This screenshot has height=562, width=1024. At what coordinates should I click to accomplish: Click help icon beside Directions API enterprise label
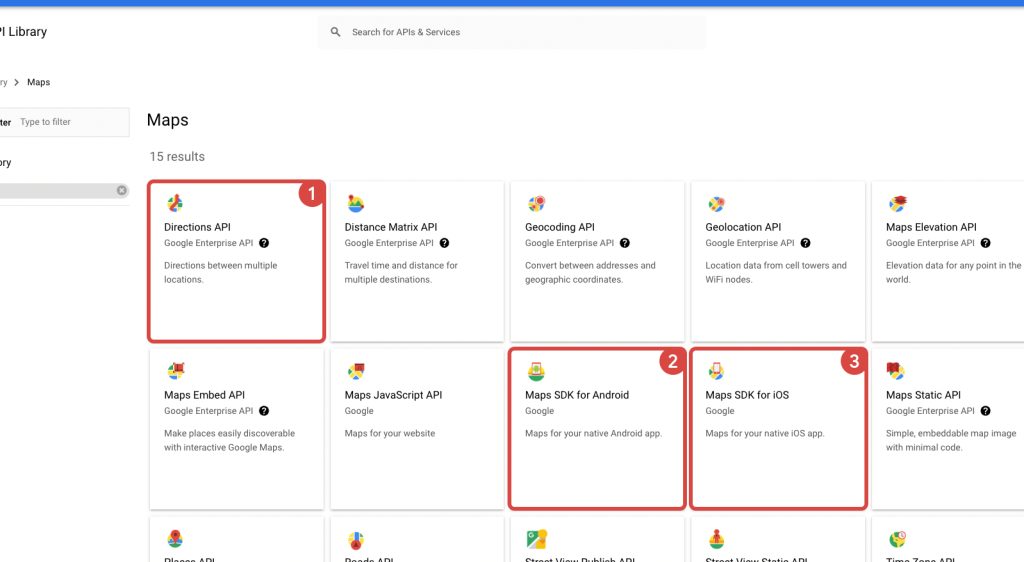[x=264, y=243]
